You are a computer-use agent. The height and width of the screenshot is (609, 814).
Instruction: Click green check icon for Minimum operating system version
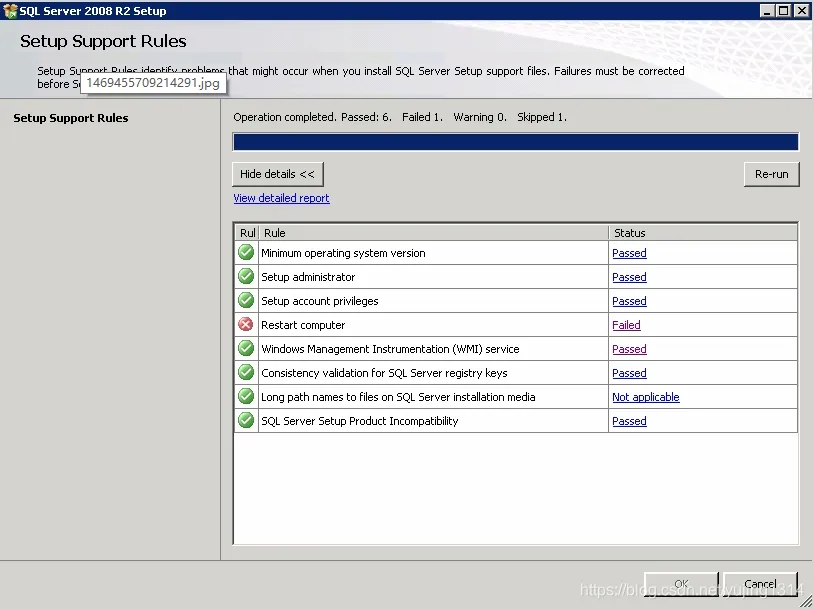click(x=246, y=252)
